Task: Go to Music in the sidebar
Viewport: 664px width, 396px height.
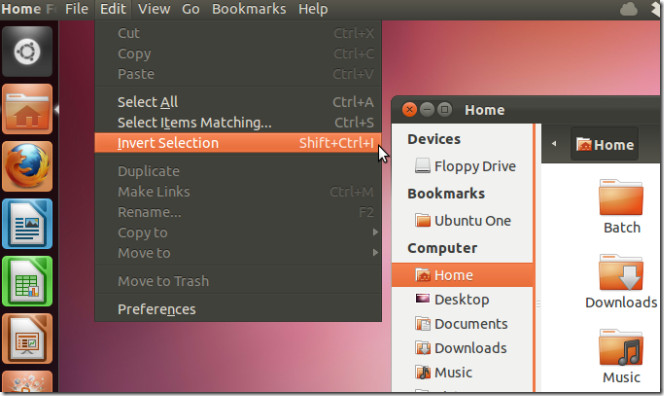Action: pos(462,373)
